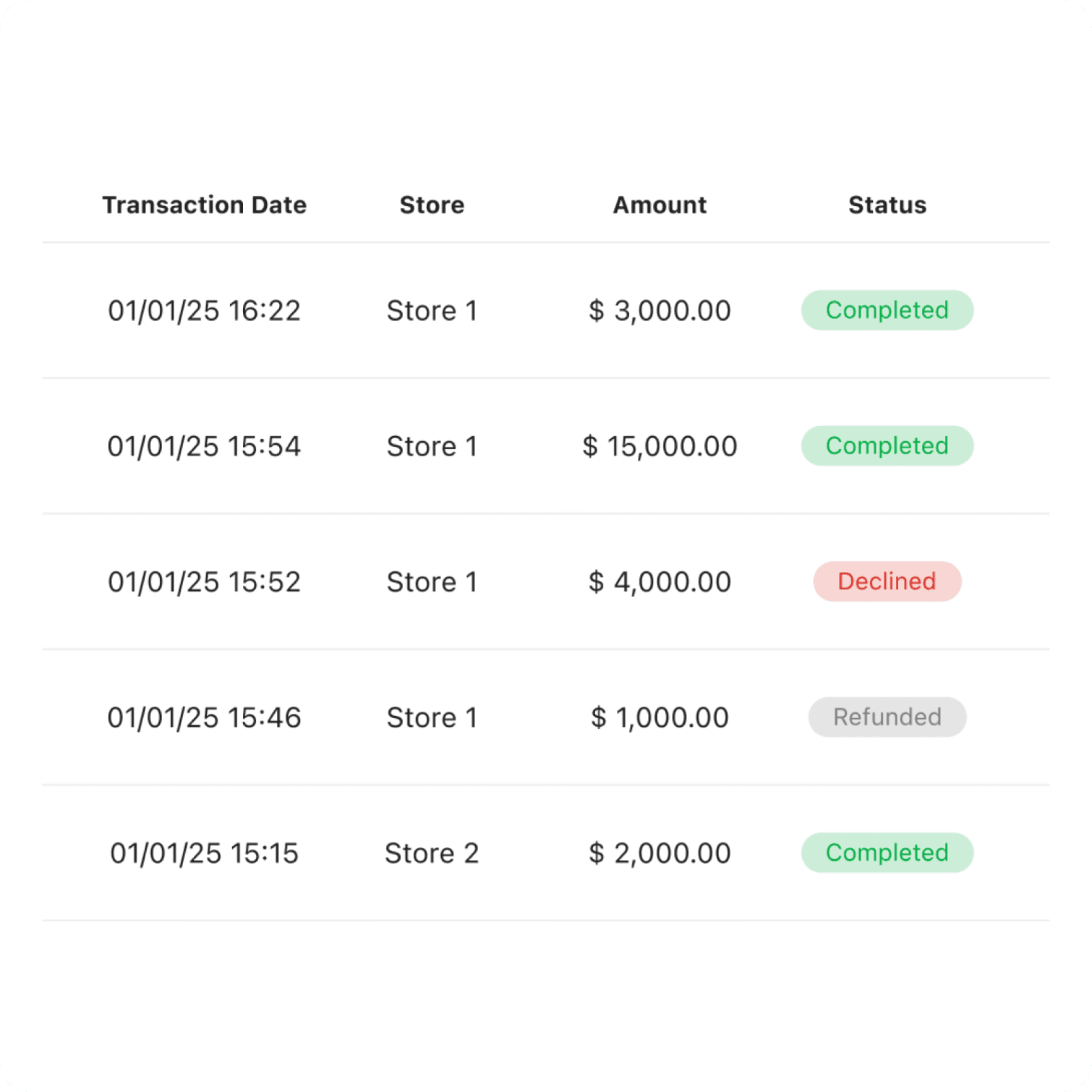Select the $ 1,000.00 amount cell
Image resolution: width=1092 pixels, height=1092 pixels.
pyautogui.click(x=660, y=717)
